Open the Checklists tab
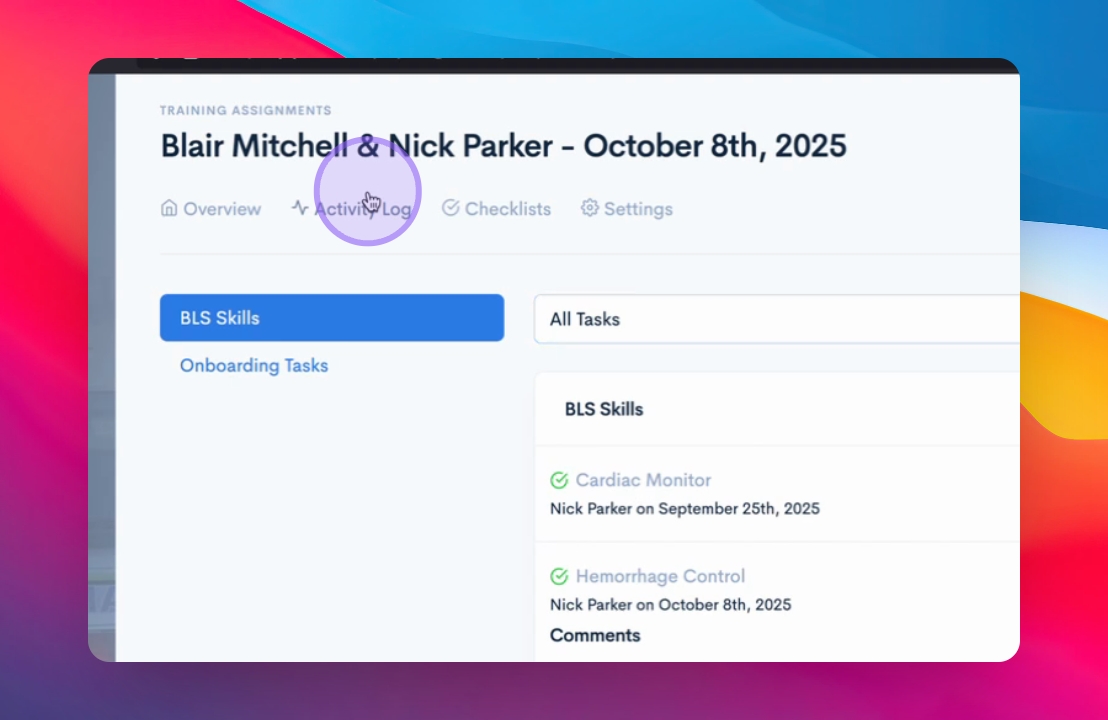The width and height of the screenshot is (1108, 720). 496,208
